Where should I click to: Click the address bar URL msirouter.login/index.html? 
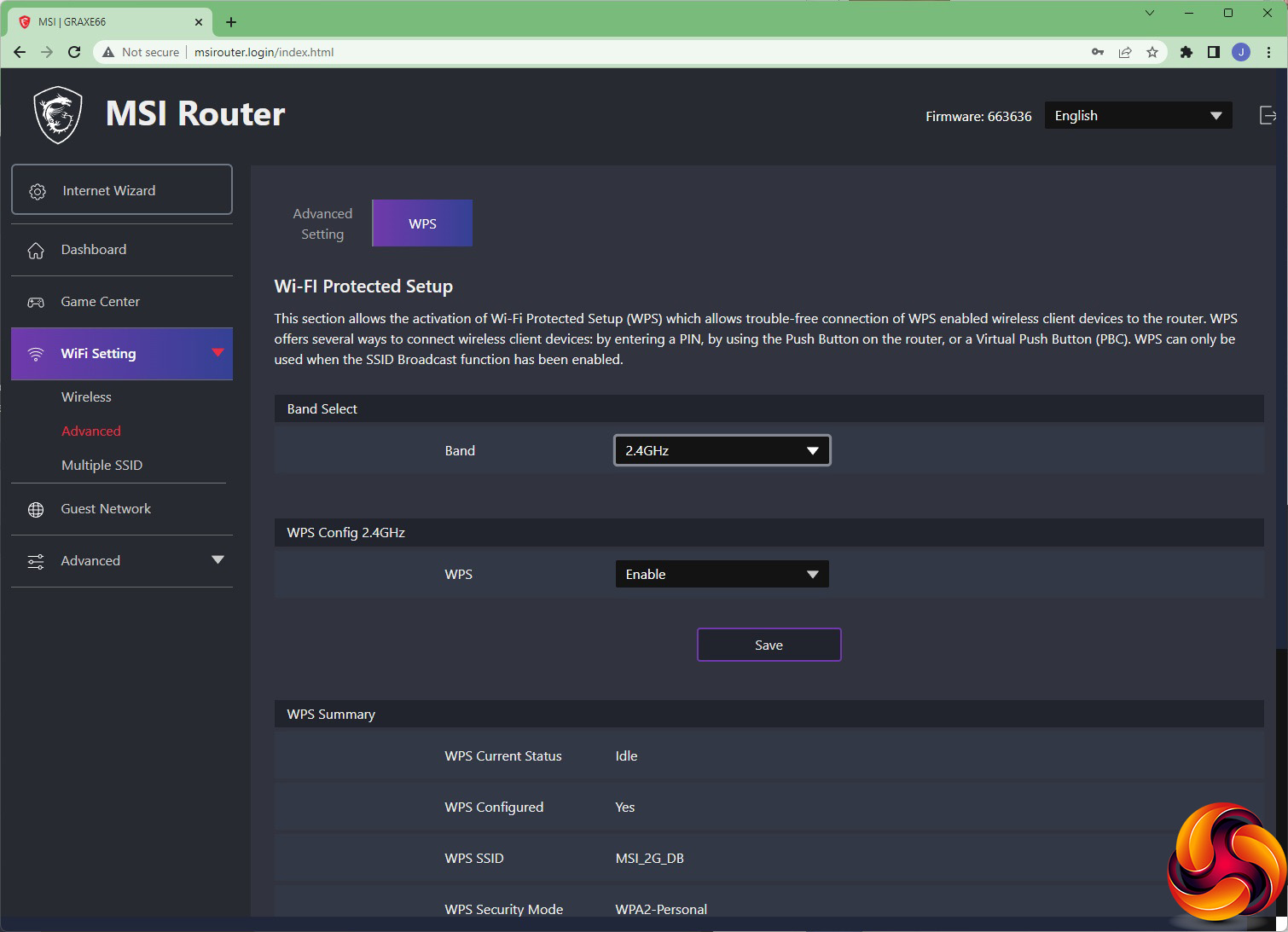point(264,52)
